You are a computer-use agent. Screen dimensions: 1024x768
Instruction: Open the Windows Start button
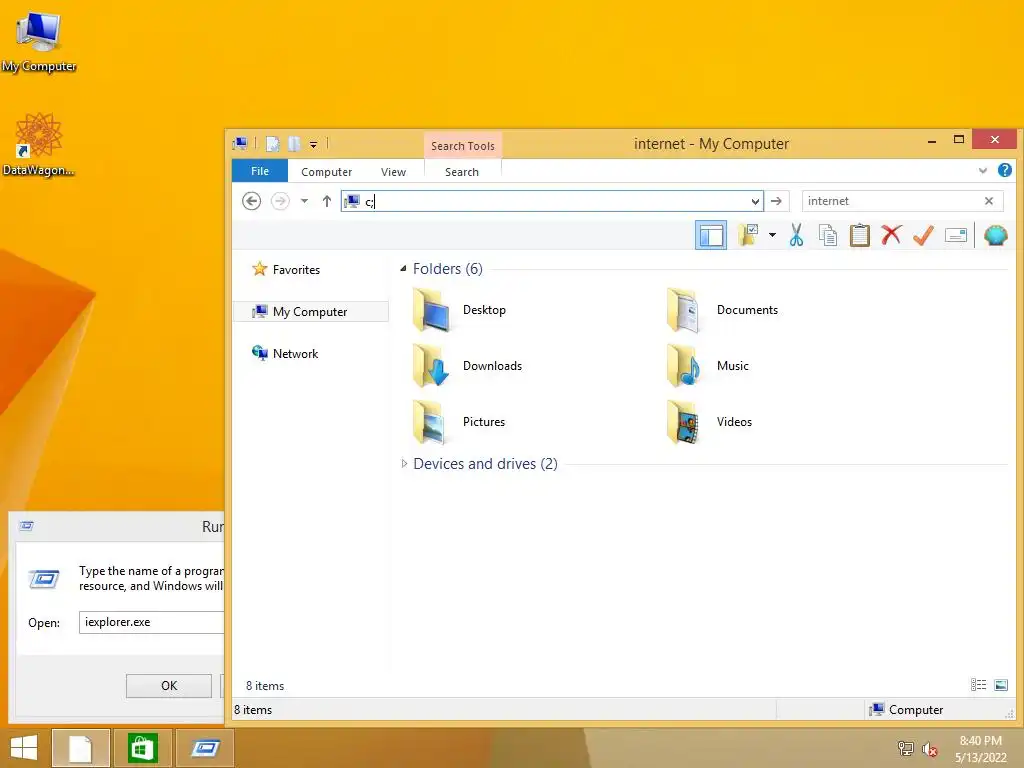(24, 748)
